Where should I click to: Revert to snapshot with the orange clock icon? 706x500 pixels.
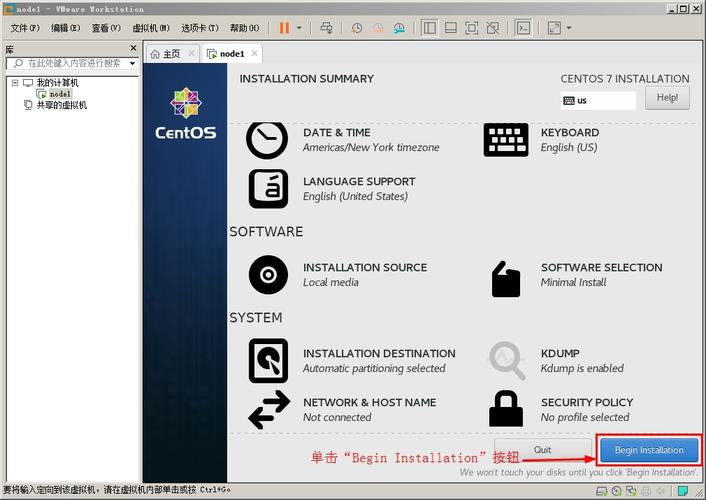pos(378,28)
